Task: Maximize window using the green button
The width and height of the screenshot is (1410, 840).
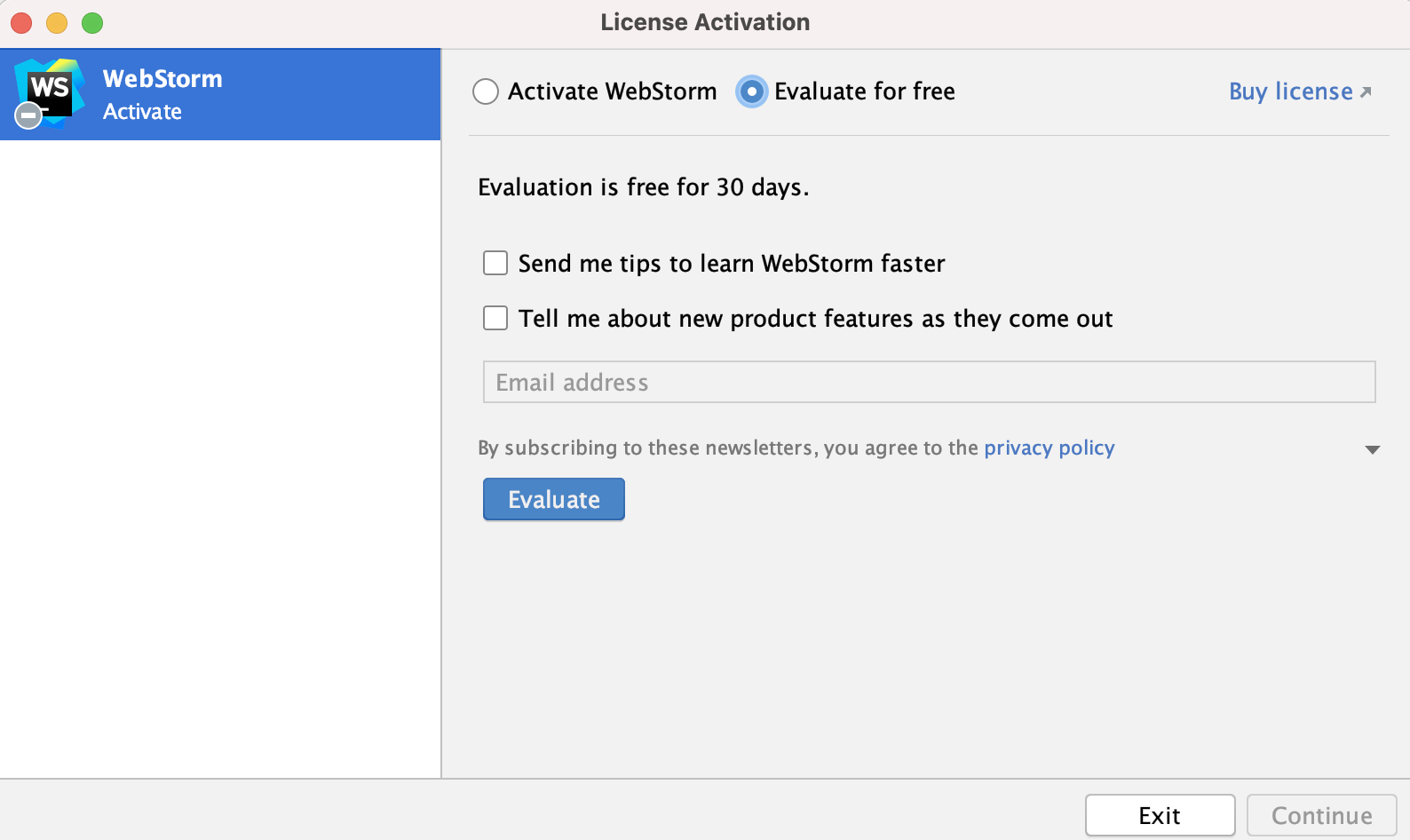Action: tap(92, 22)
